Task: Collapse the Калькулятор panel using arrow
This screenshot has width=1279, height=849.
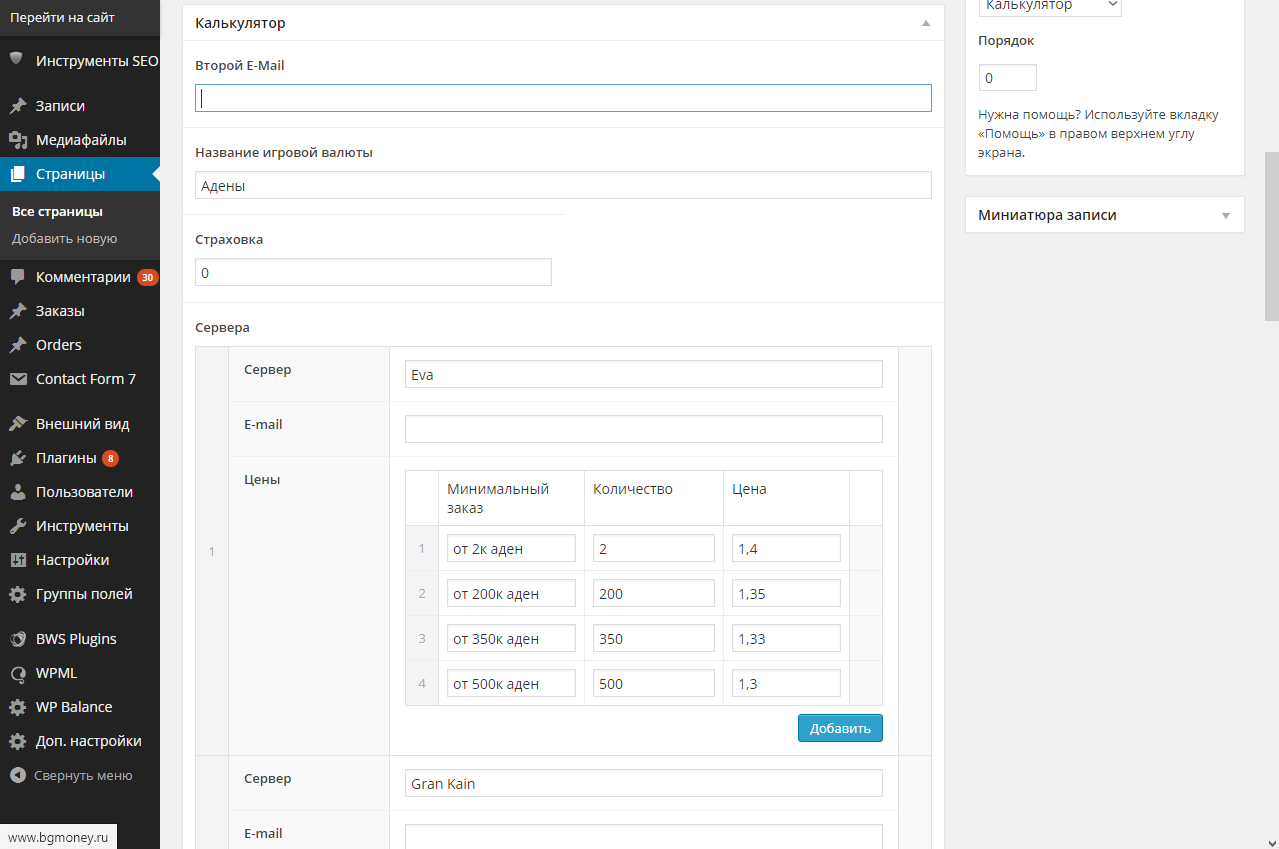Action: (x=925, y=23)
